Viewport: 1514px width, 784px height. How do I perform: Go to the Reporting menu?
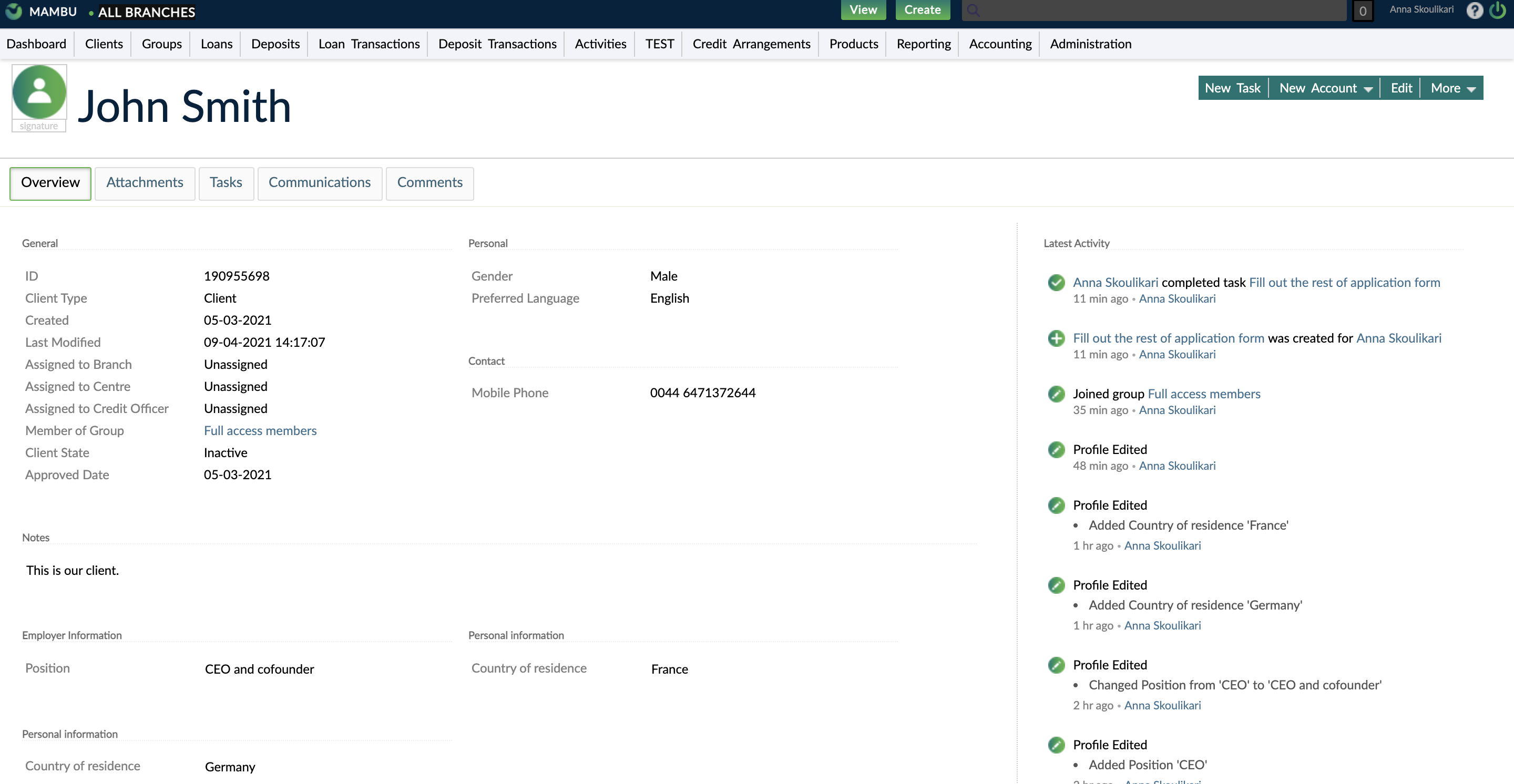[x=923, y=44]
